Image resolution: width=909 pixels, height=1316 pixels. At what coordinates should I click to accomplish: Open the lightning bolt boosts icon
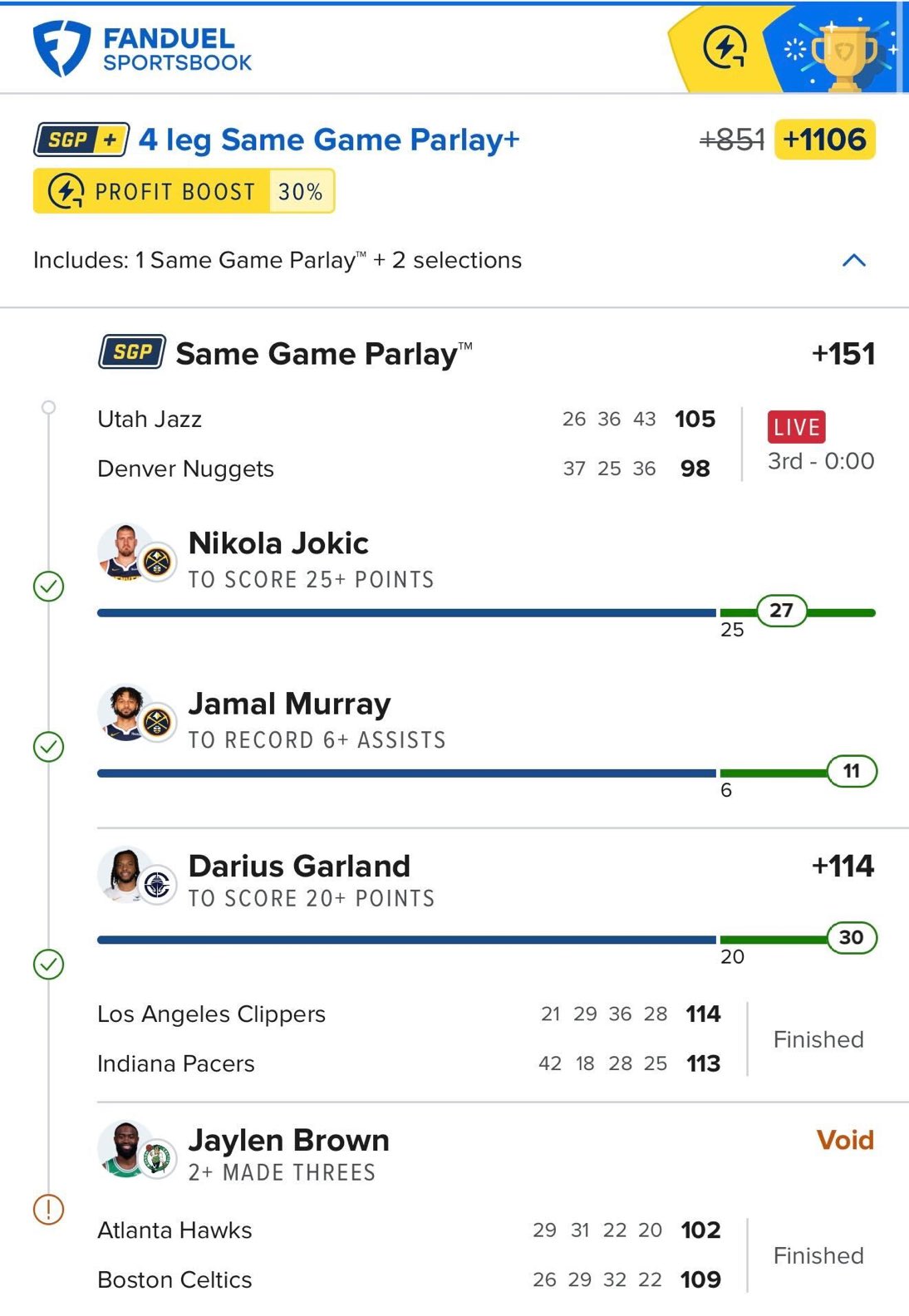click(x=725, y=48)
